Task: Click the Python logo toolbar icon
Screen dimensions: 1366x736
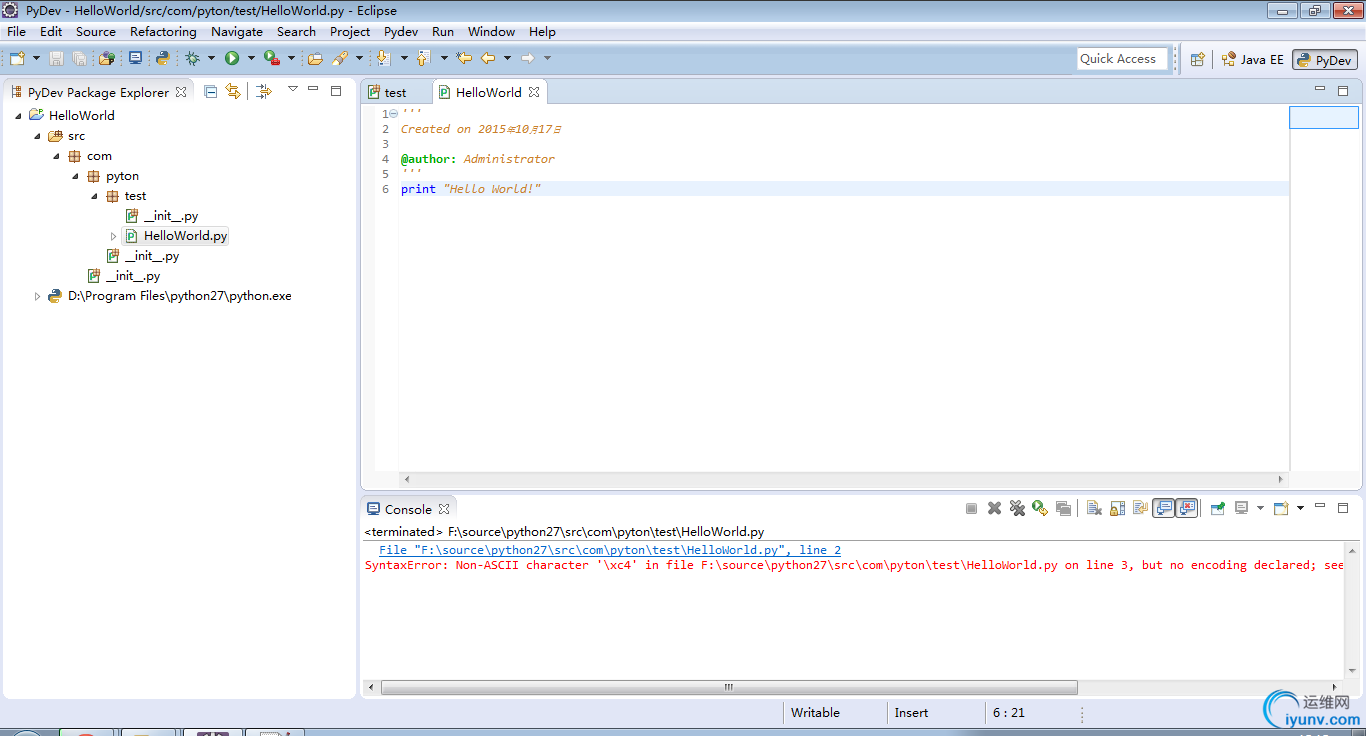Action: [x=162, y=58]
